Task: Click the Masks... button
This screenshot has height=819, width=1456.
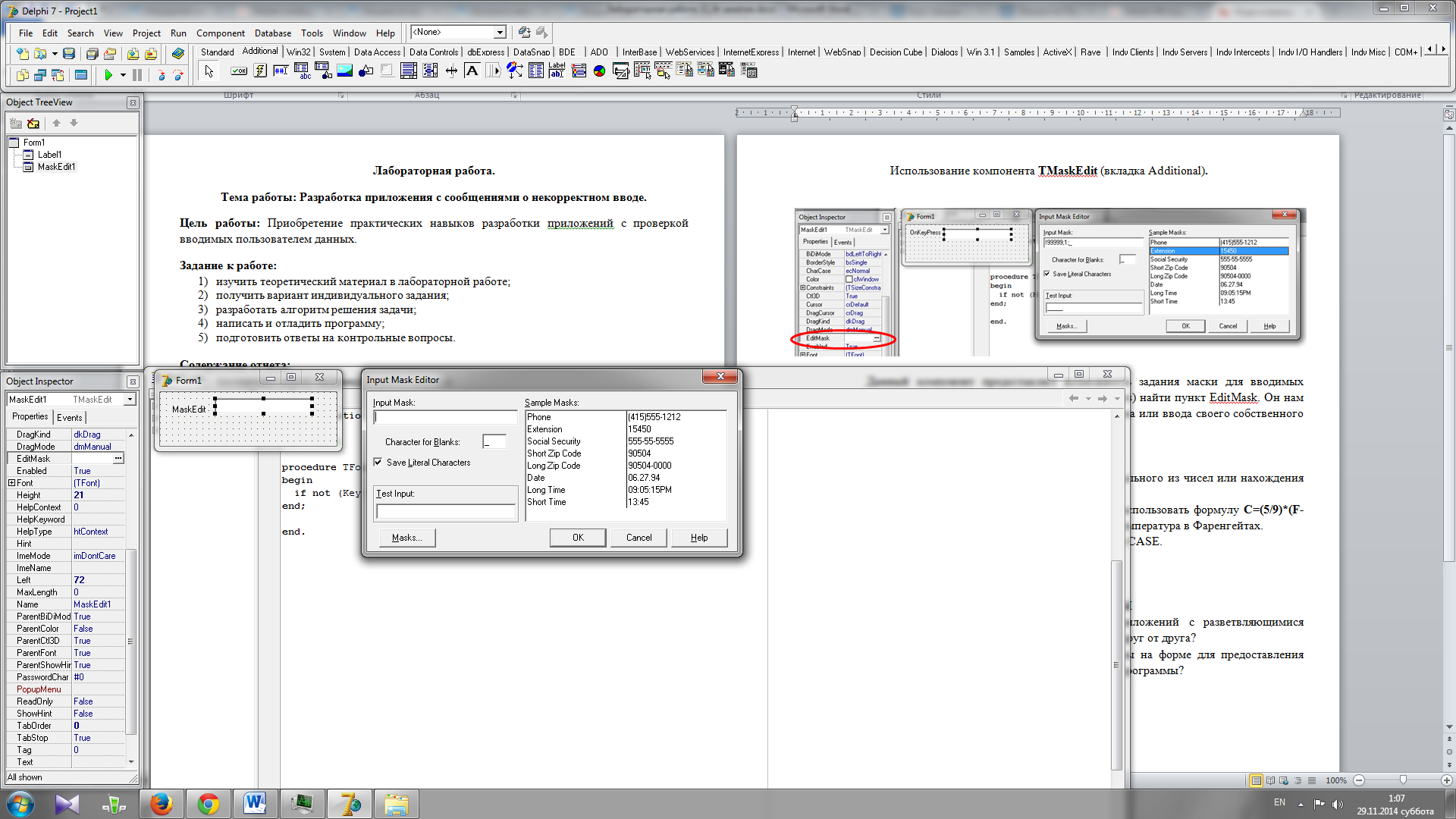Action: click(x=406, y=538)
